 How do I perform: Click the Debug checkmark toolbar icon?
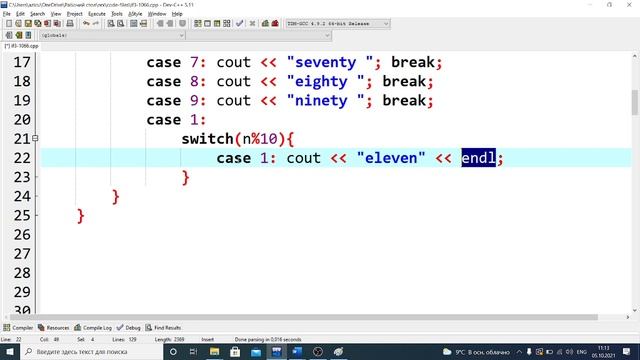click(240, 24)
